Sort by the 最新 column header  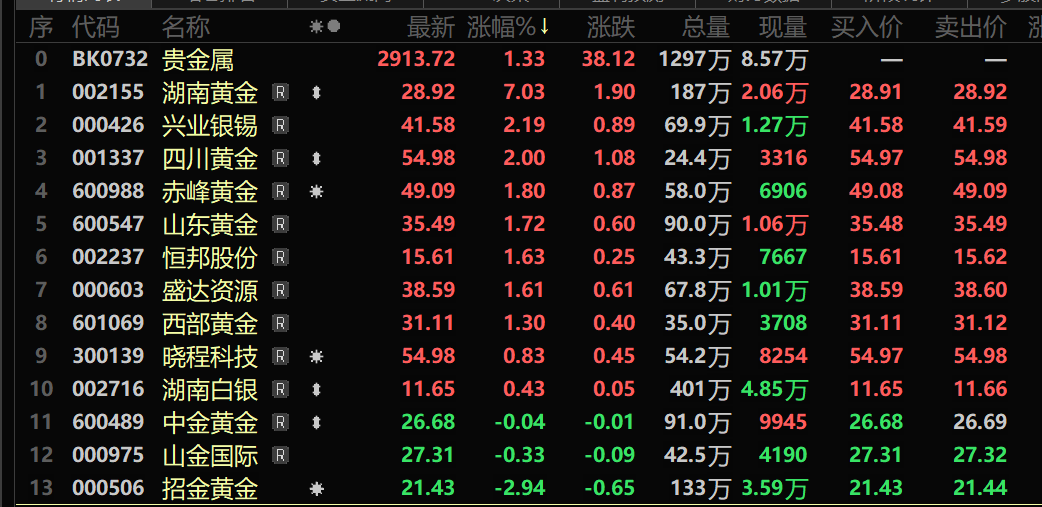[431, 27]
